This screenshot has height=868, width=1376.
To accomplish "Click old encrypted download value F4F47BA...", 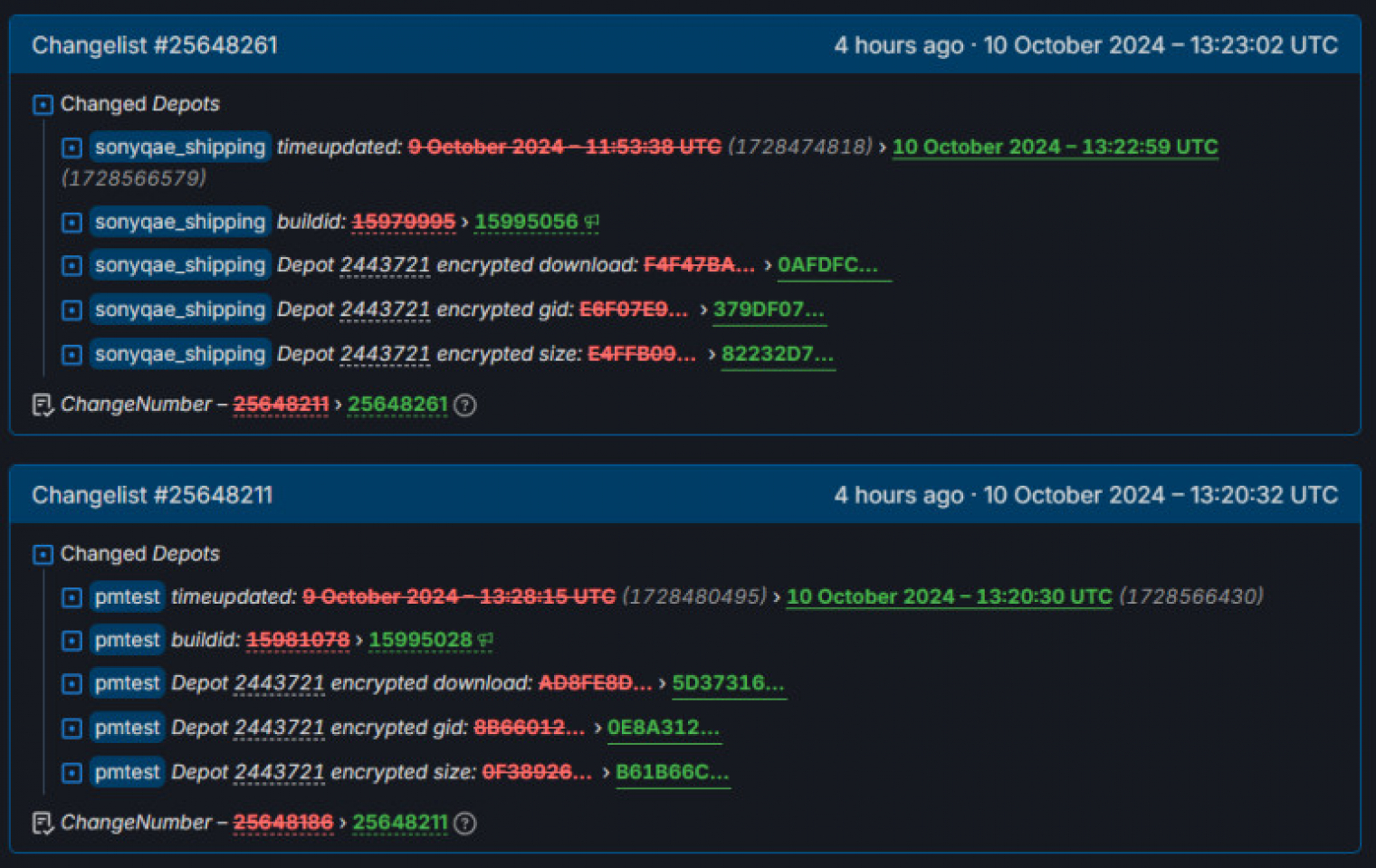I will pos(699,265).
